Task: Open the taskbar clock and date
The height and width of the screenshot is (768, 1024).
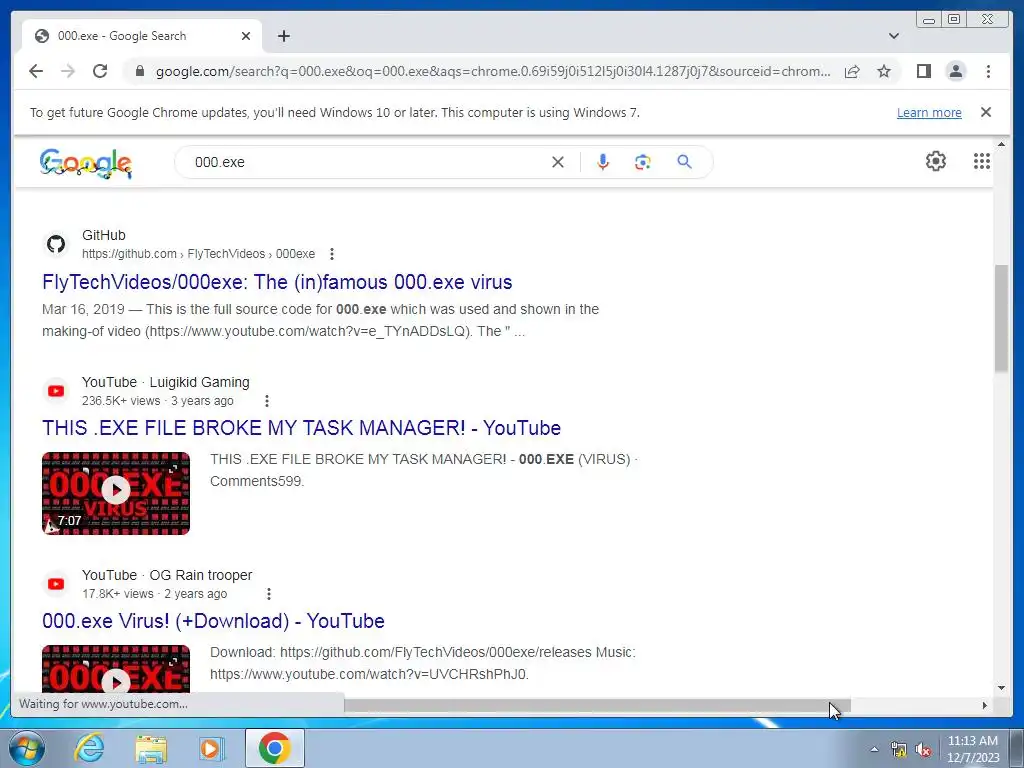Action: pyautogui.click(x=973, y=749)
